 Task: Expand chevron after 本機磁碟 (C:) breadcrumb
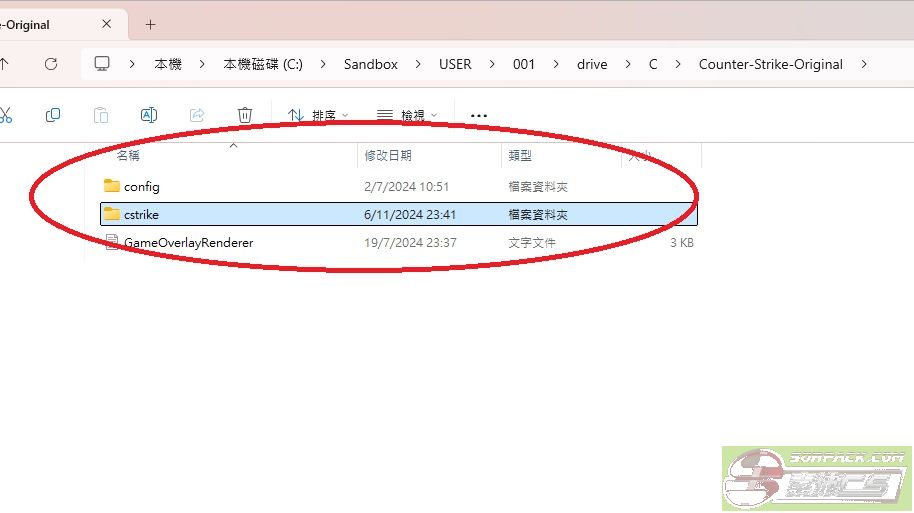tap(323, 64)
